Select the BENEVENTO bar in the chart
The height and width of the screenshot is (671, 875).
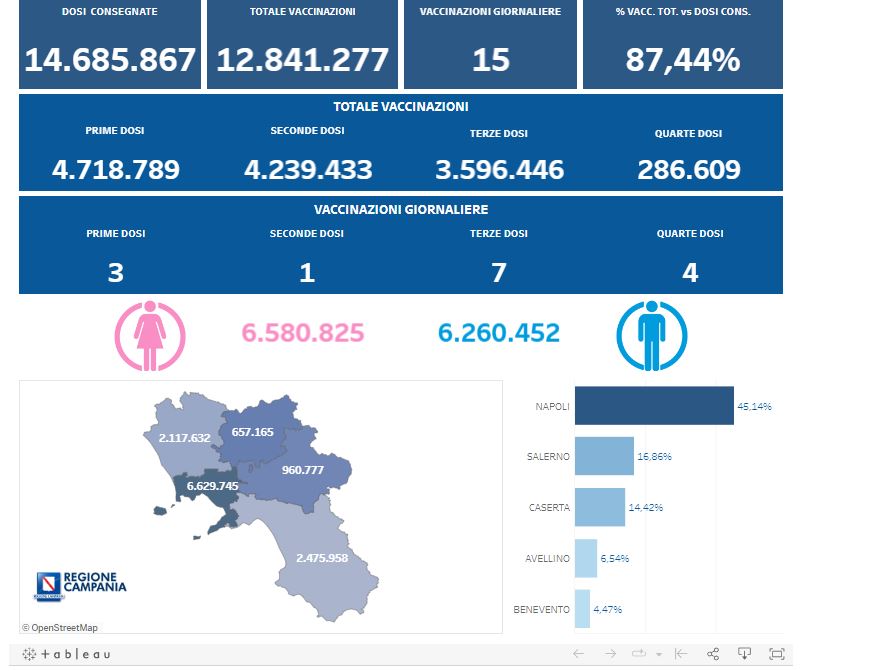[583, 609]
